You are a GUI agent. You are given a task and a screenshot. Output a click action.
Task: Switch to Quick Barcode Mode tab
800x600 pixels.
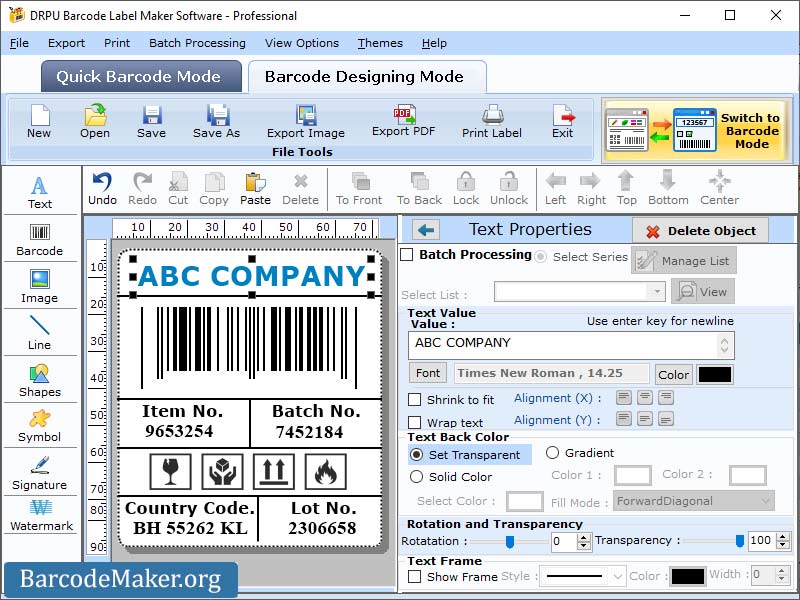(x=140, y=76)
